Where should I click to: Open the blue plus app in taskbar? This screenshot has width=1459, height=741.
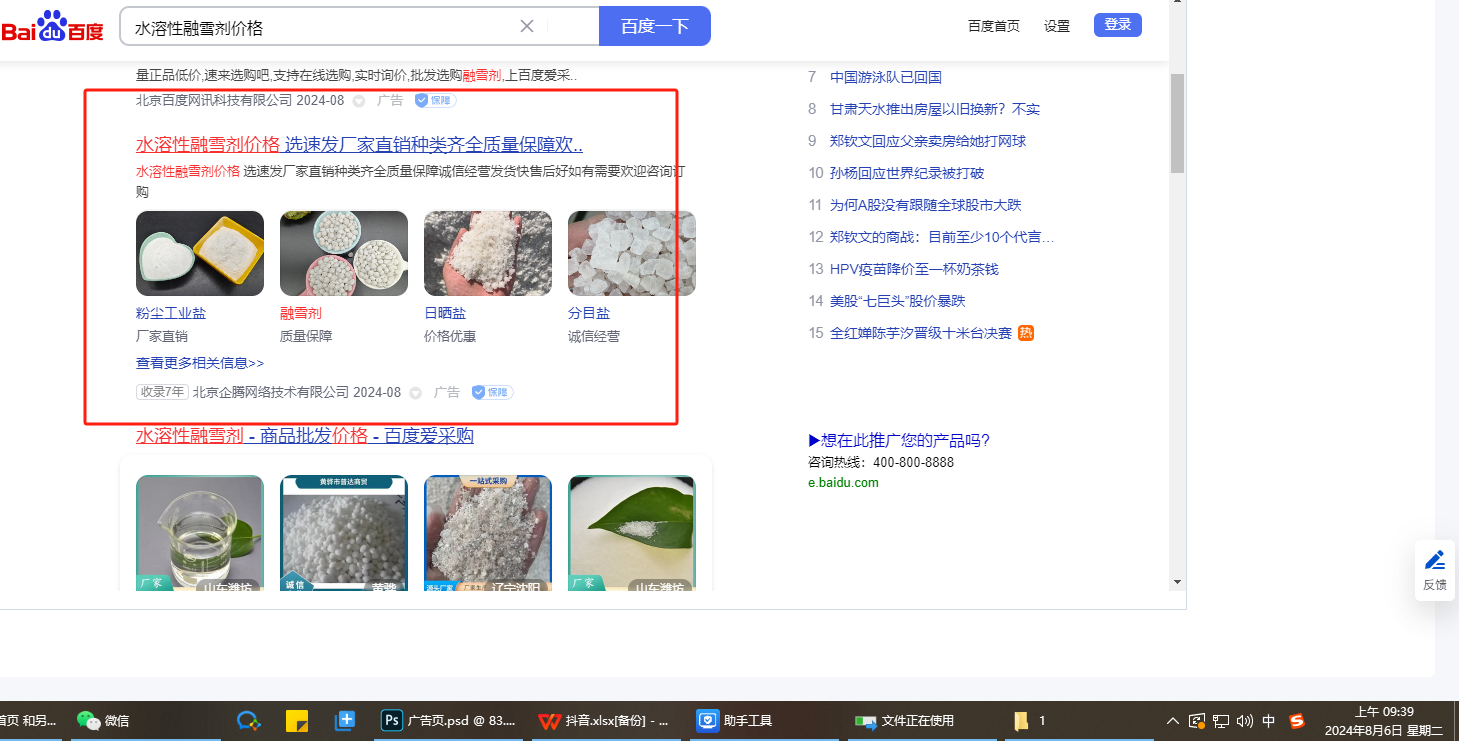pyautogui.click(x=346, y=721)
